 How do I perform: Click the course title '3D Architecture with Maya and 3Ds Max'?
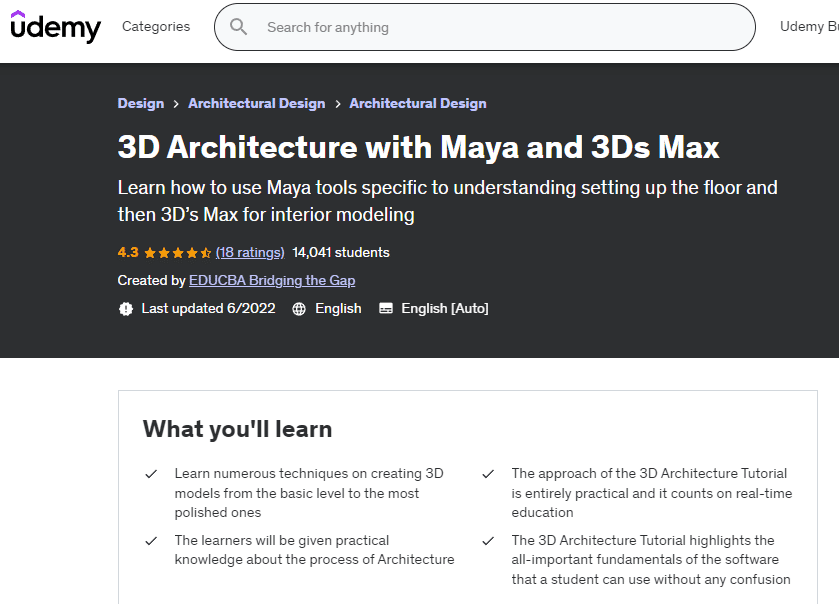click(418, 147)
